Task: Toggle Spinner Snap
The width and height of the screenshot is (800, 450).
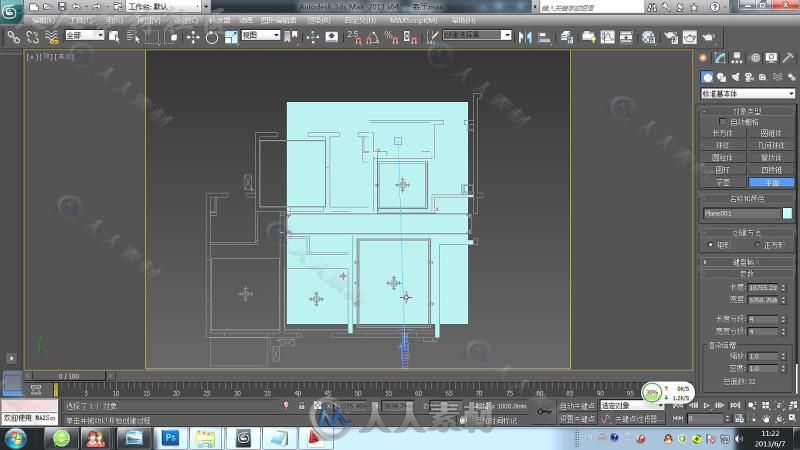Action: [x=410, y=37]
